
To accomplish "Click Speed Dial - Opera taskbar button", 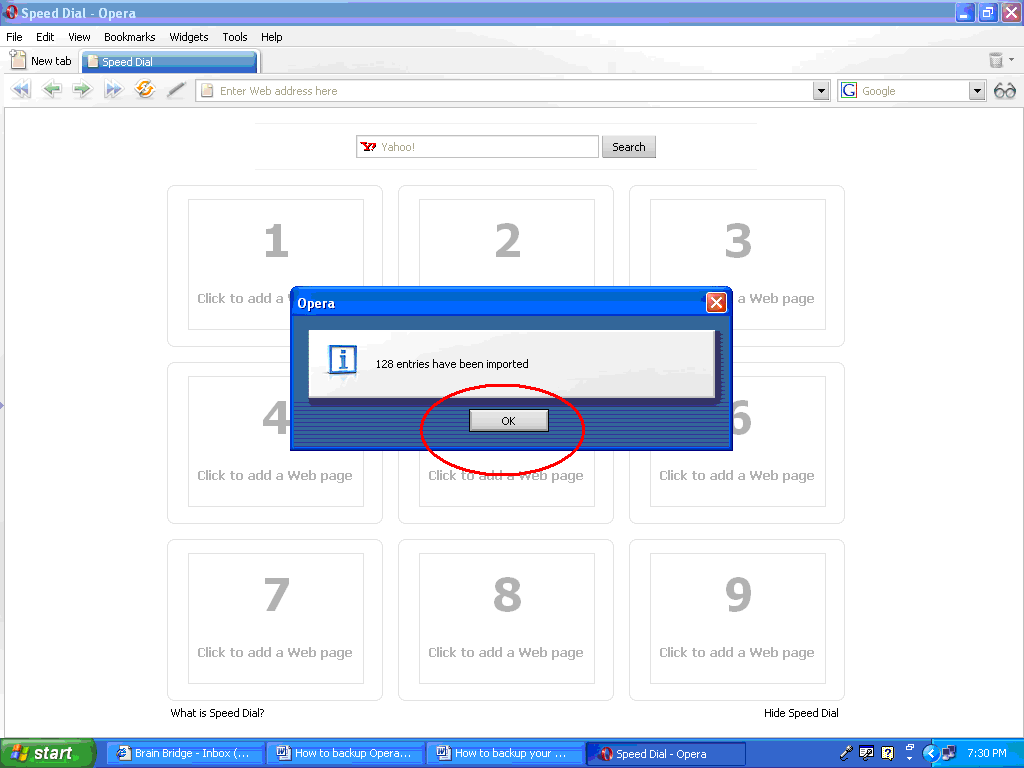I will [x=667, y=753].
